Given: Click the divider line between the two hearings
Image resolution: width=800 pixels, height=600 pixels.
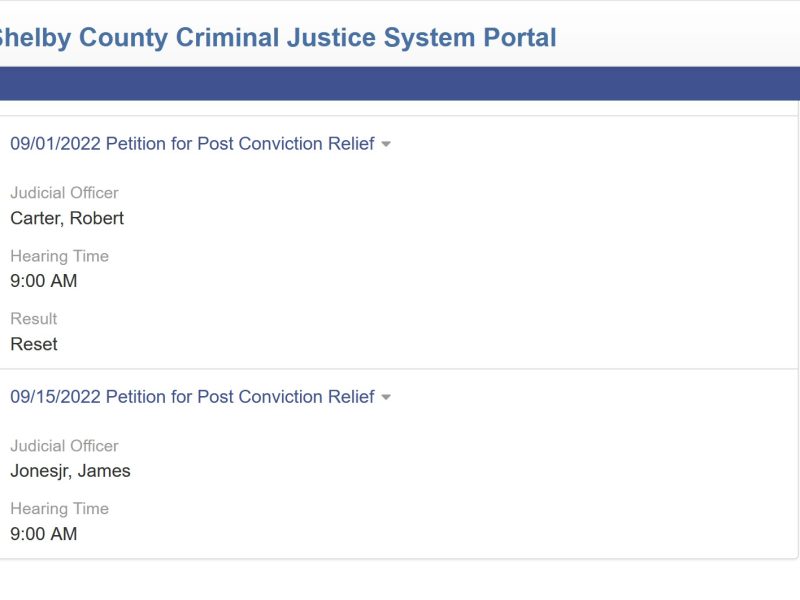Looking at the screenshot, I should coord(400,369).
